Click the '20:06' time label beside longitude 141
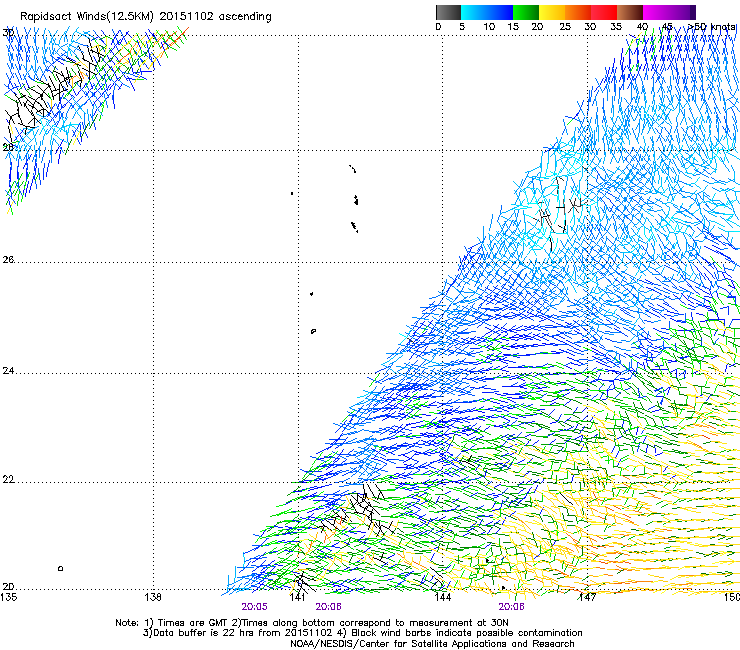Screen dimensions: 740x650 (x=328, y=607)
